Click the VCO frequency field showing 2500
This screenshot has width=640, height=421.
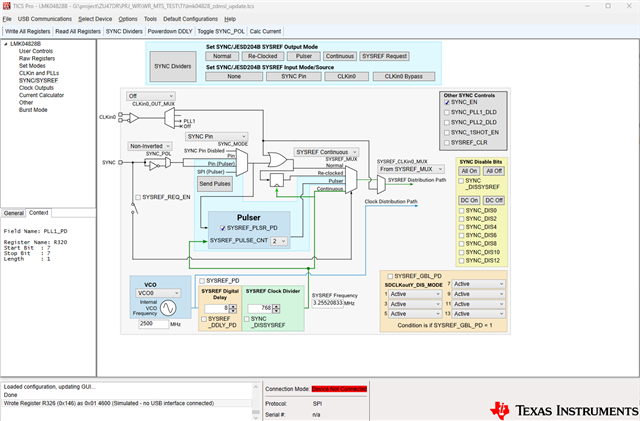click(153, 323)
